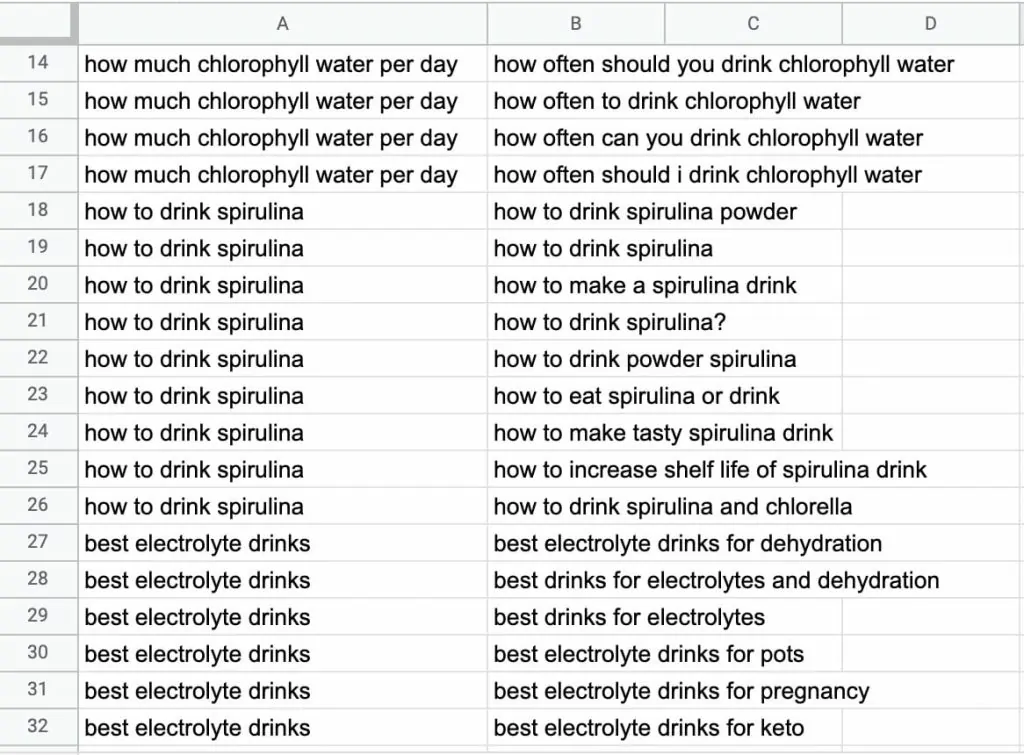This screenshot has height=755, width=1024.
Task: Click column A 'how to drink spirulina' in row 22
Action: point(282,359)
